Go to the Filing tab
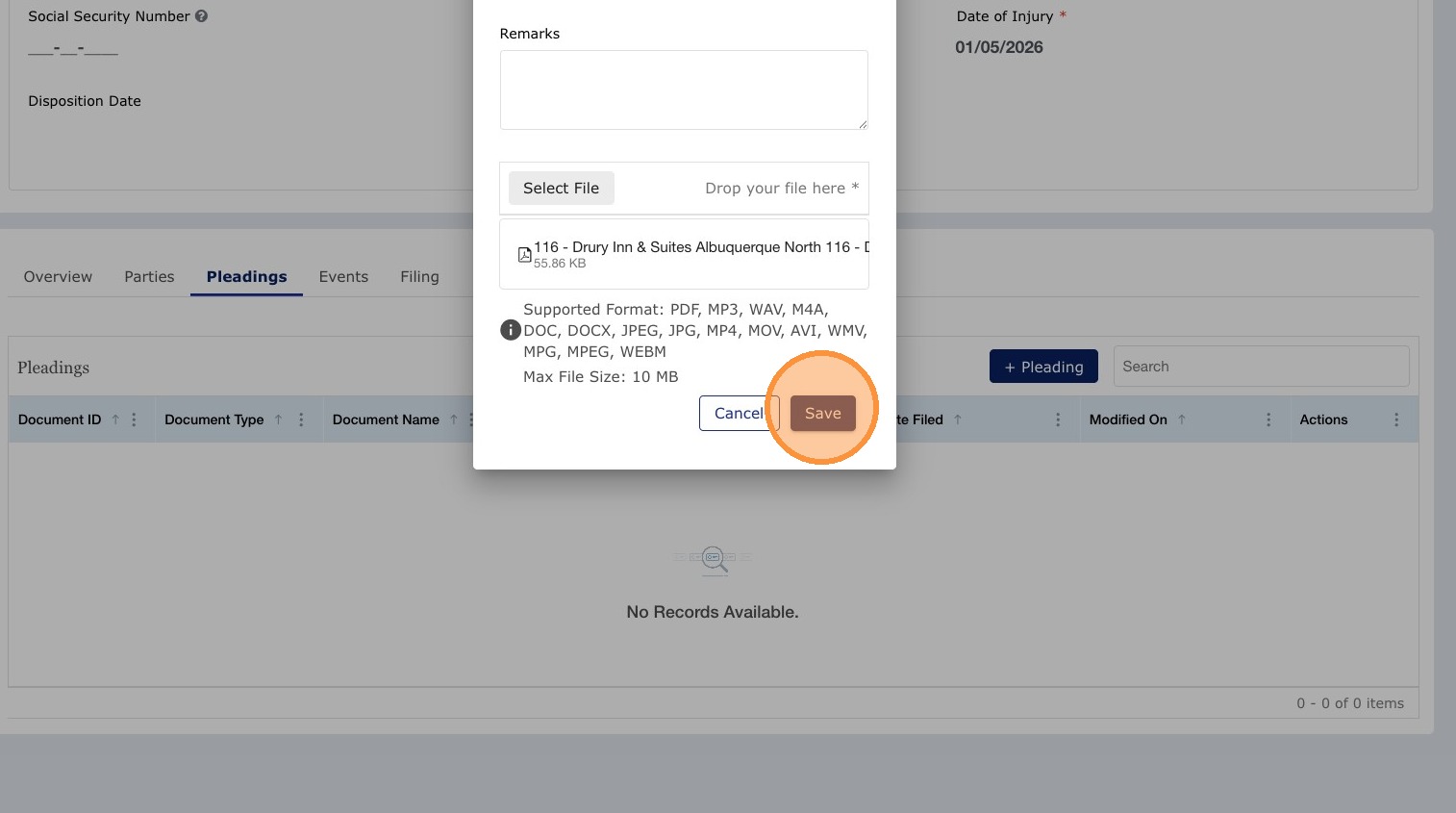Image resolution: width=1456 pixels, height=813 pixels. (x=419, y=277)
